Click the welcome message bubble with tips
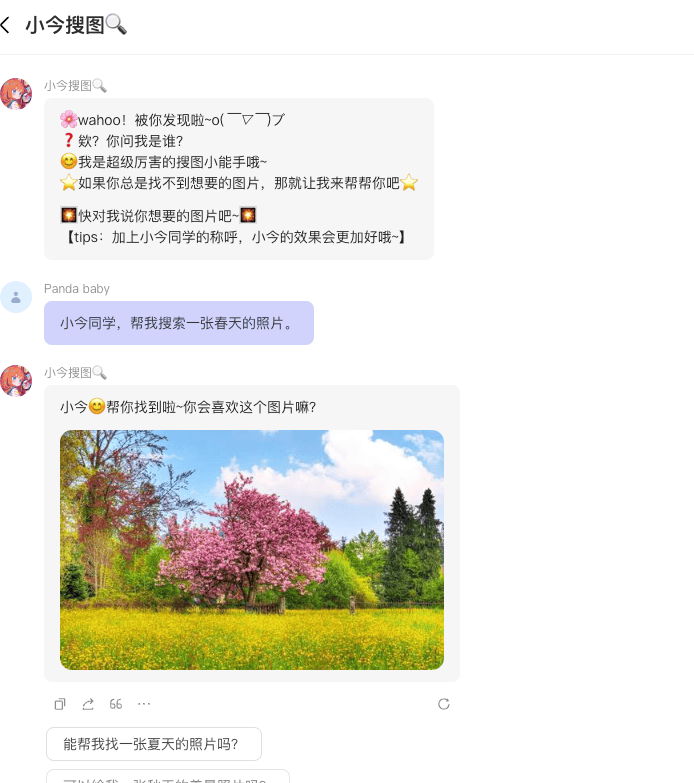694x783 pixels. pos(239,179)
